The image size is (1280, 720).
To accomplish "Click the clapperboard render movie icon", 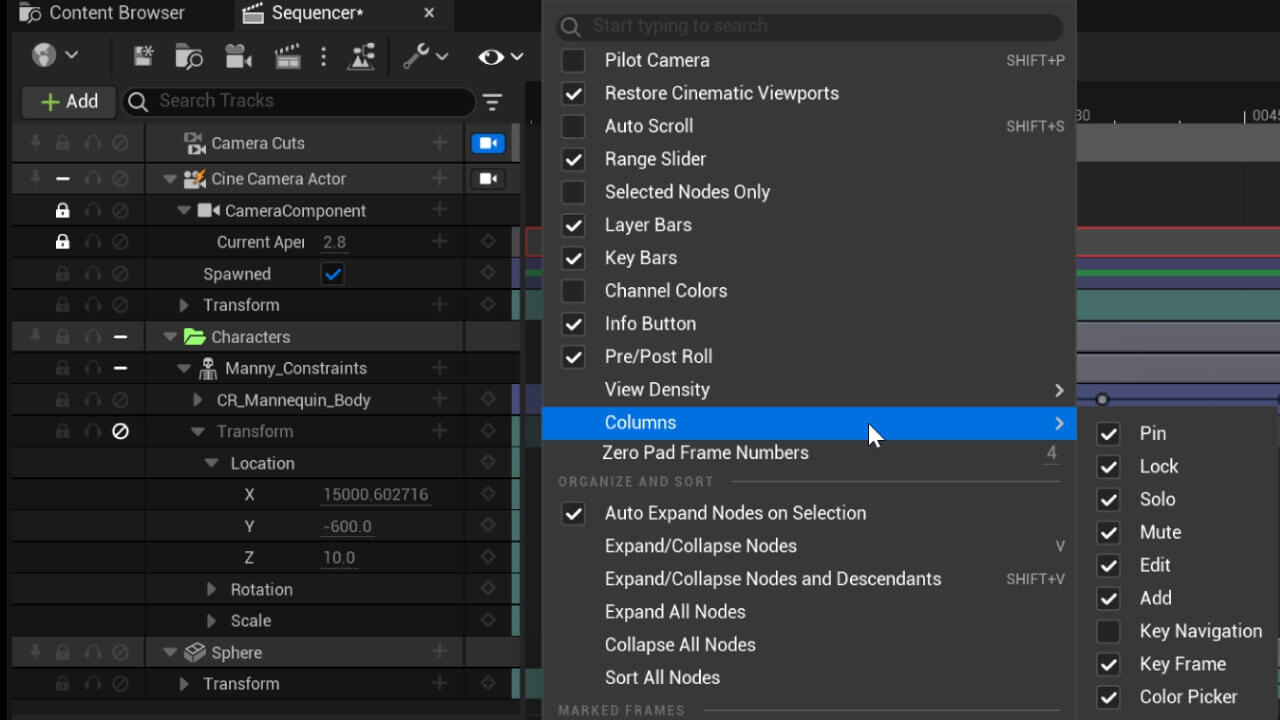I will tap(287, 57).
